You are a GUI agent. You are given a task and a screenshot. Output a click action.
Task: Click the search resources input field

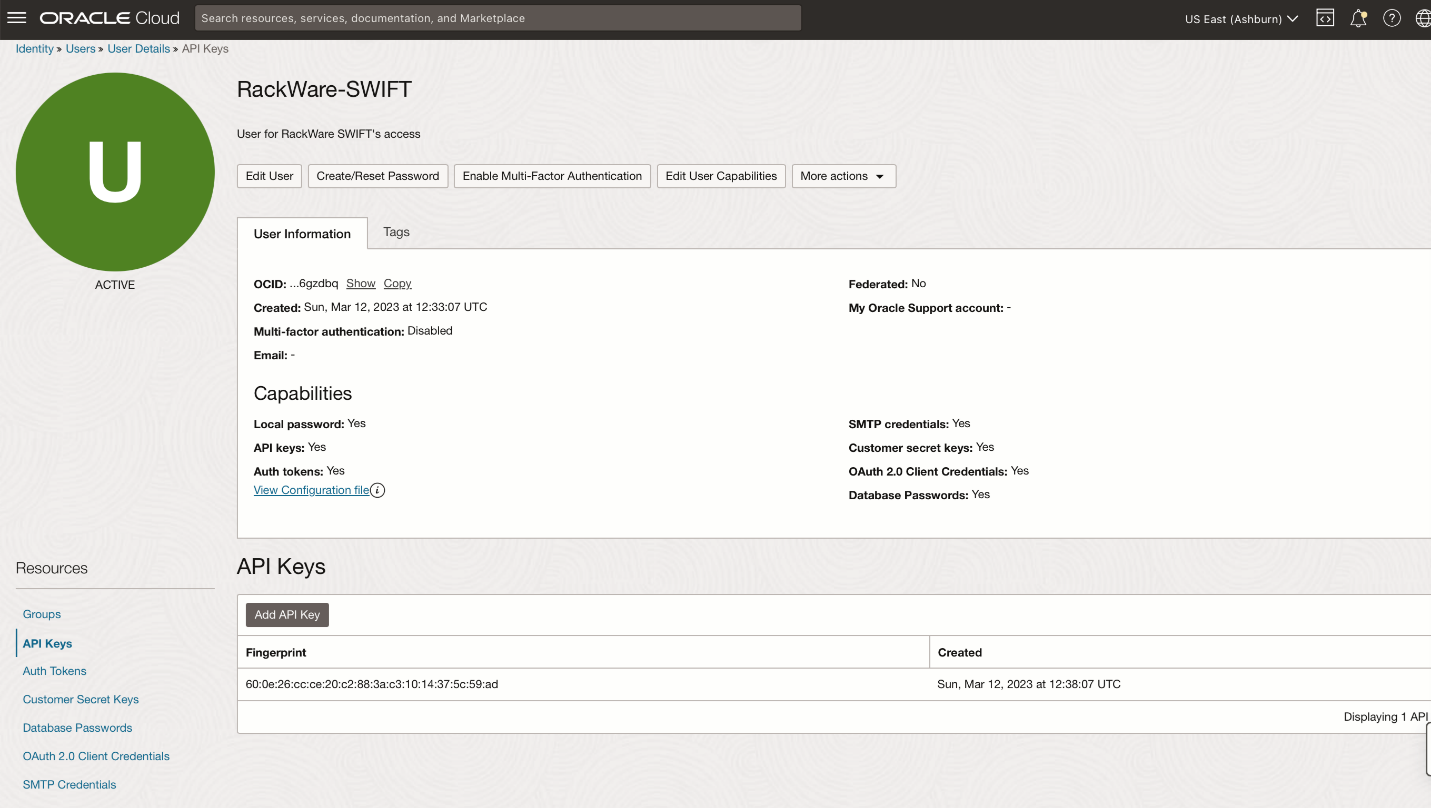pyautogui.click(x=497, y=18)
